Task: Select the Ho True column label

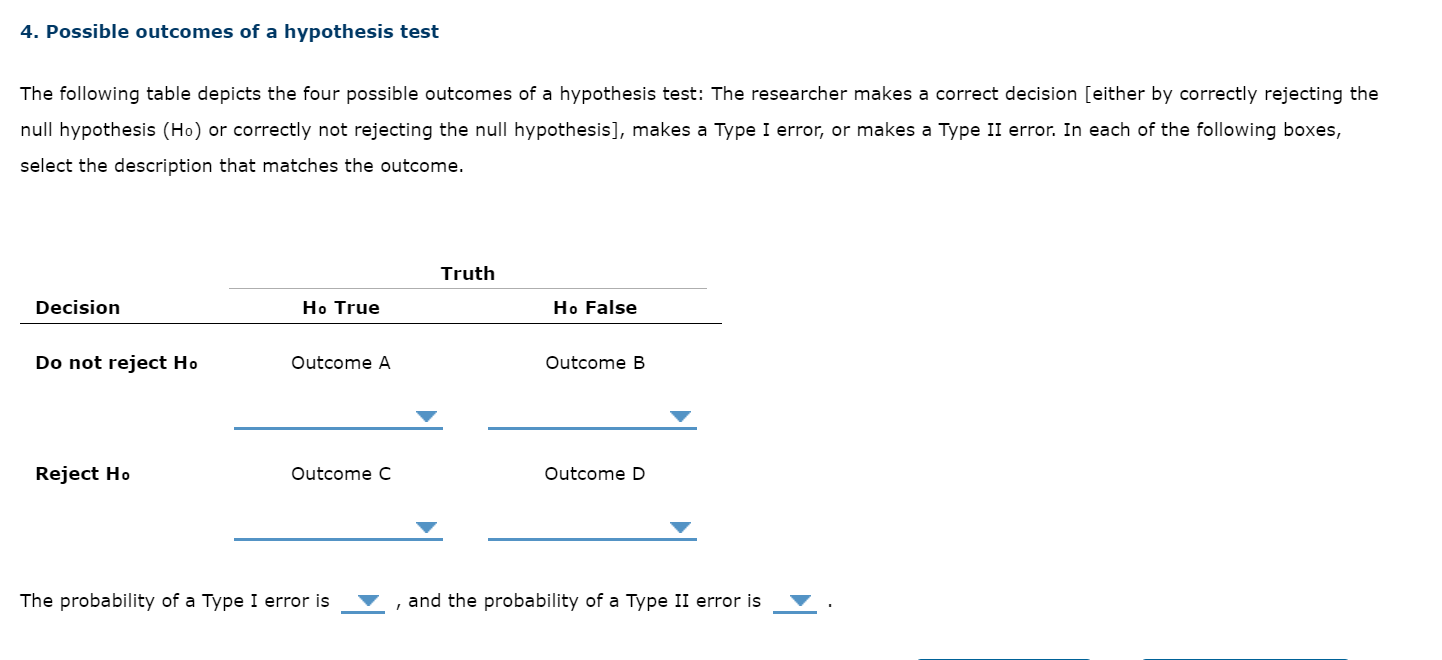Action: click(x=340, y=307)
